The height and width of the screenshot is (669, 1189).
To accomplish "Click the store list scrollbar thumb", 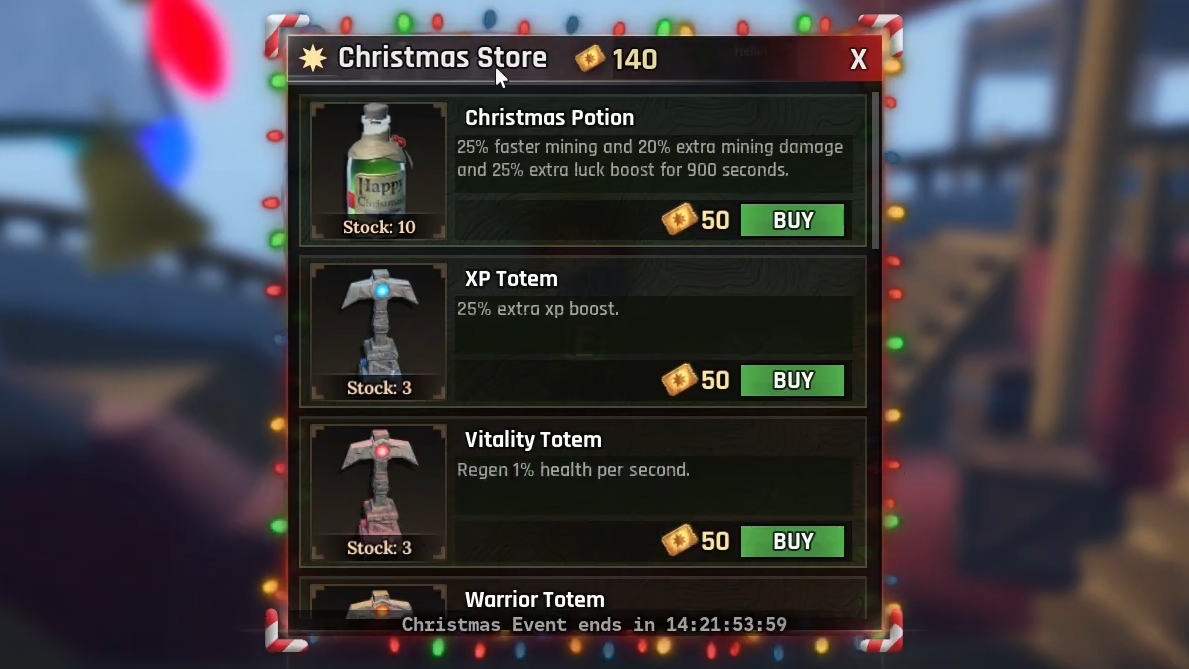I will 876,170.
